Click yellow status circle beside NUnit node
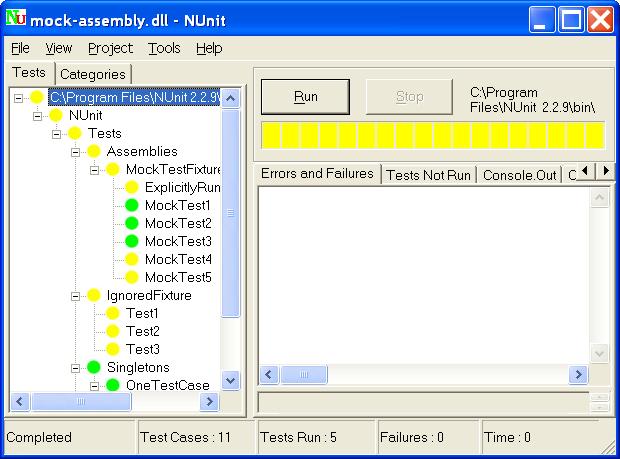Viewport: 620px width, 459px height. [x=56, y=115]
